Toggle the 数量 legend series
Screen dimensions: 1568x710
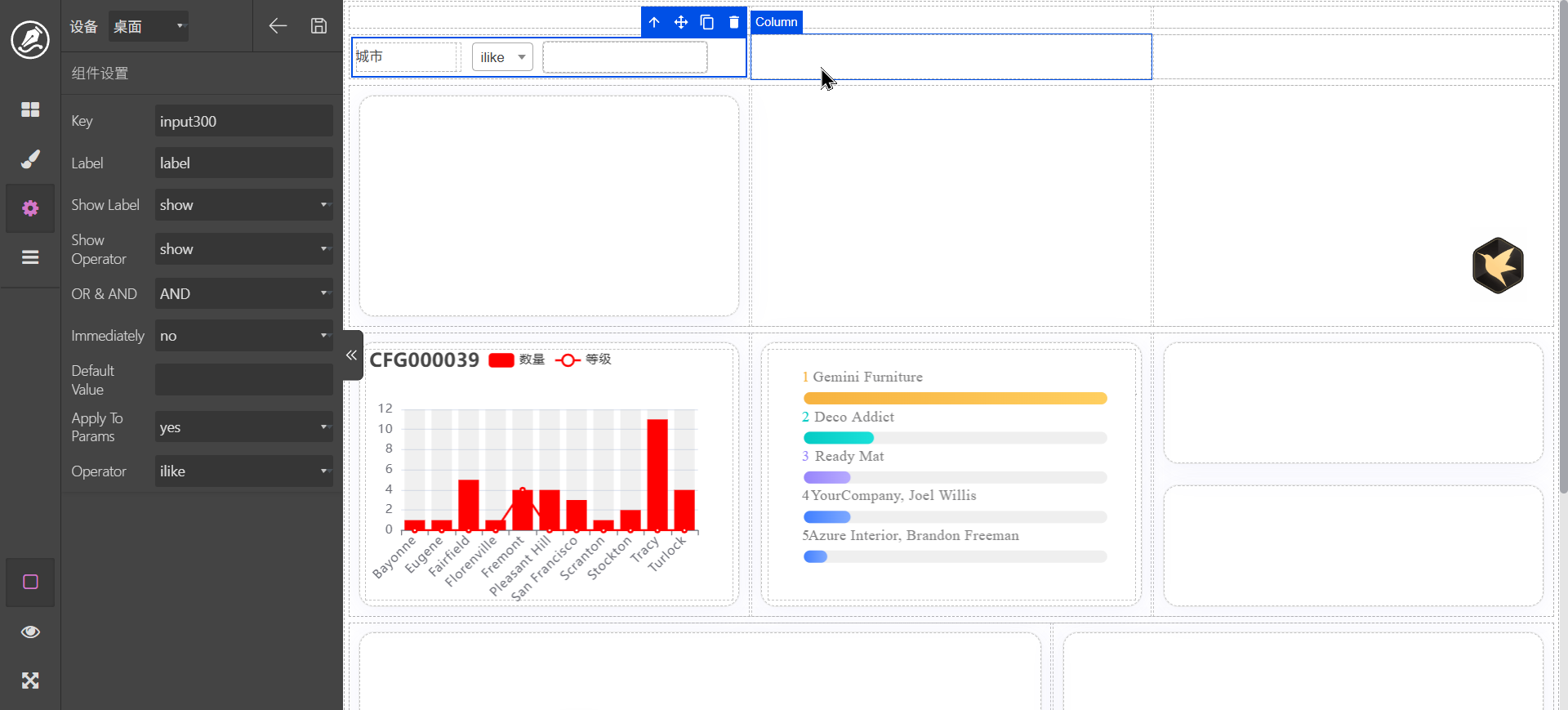click(516, 359)
